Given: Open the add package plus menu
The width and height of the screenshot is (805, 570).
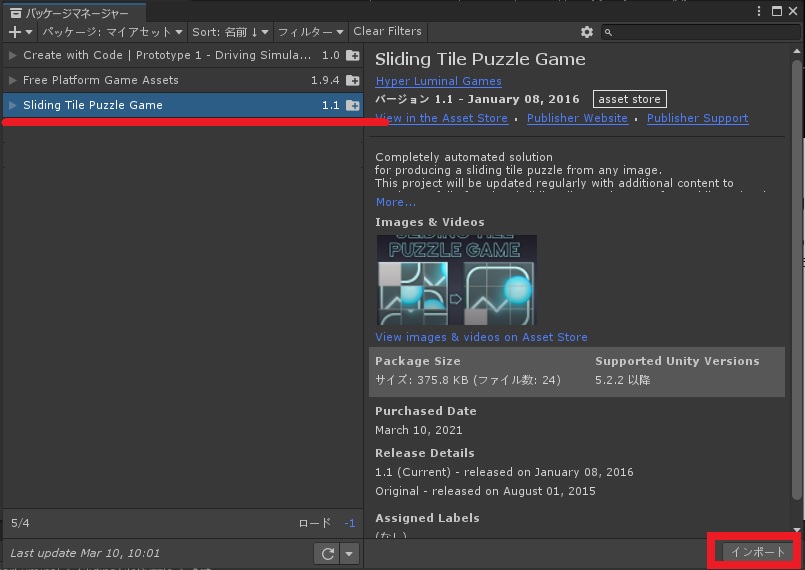Looking at the screenshot, I should pyautogui.click(x=21, y=32).
